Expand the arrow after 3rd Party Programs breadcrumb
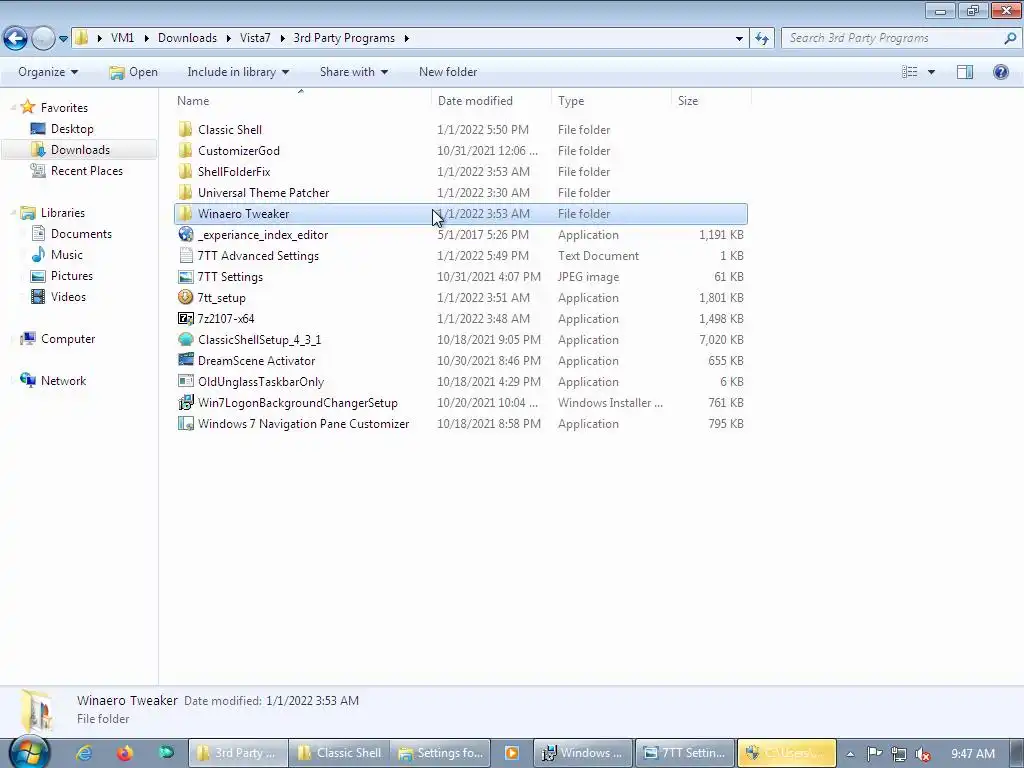 [406, 38]
